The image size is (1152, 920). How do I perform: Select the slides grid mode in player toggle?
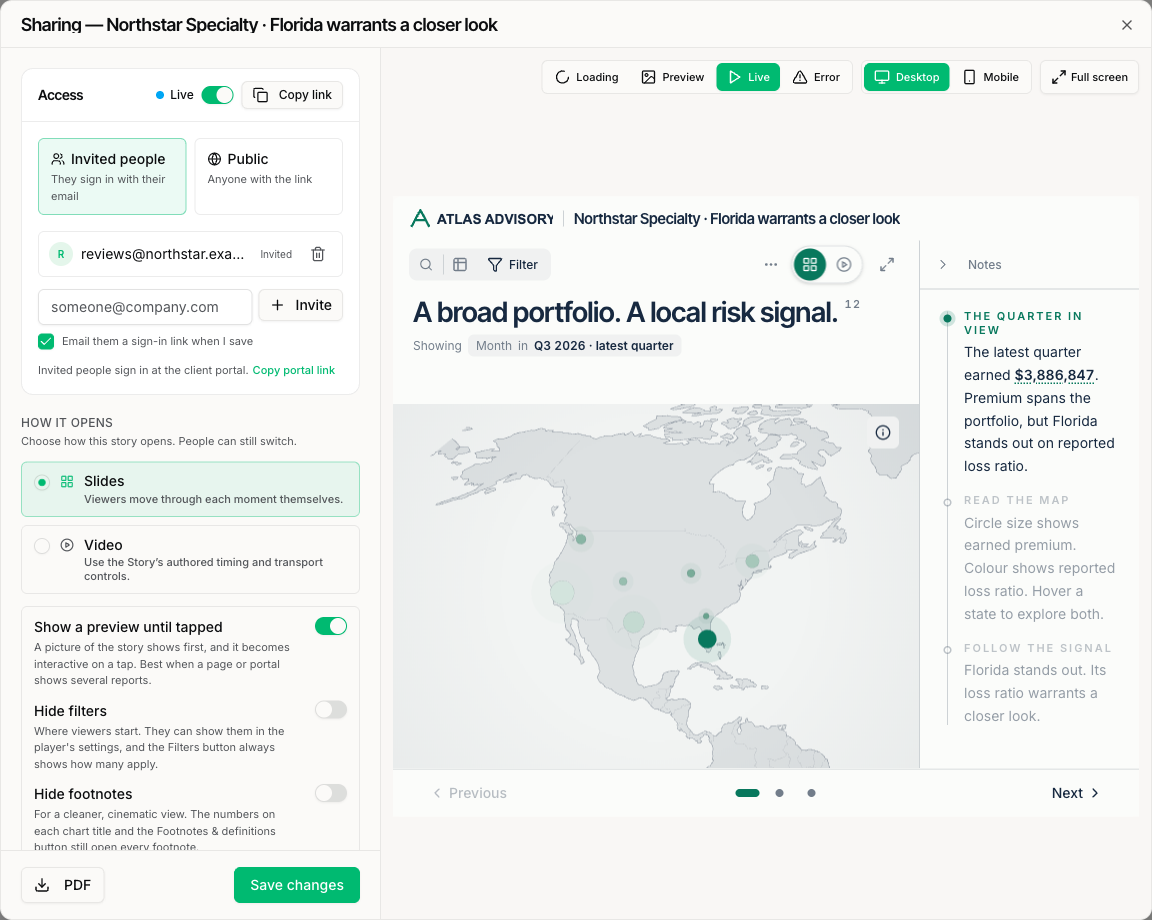[x=810, y=265]
